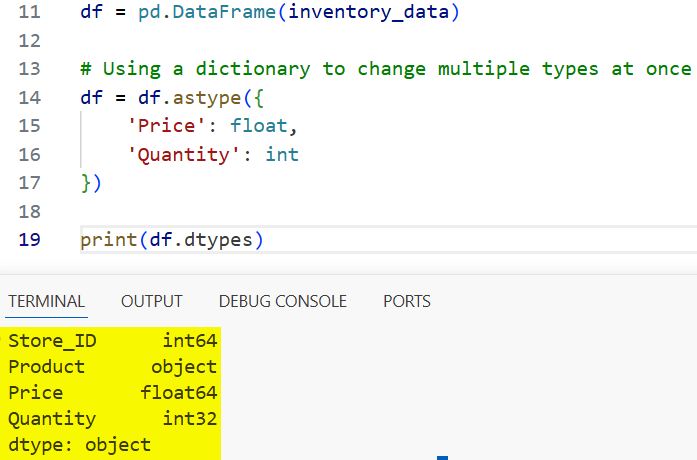Click line number 15 in gutter
The height and width of the screenshot is (460, 697).
pyautogui.click(x=30, y=126)
